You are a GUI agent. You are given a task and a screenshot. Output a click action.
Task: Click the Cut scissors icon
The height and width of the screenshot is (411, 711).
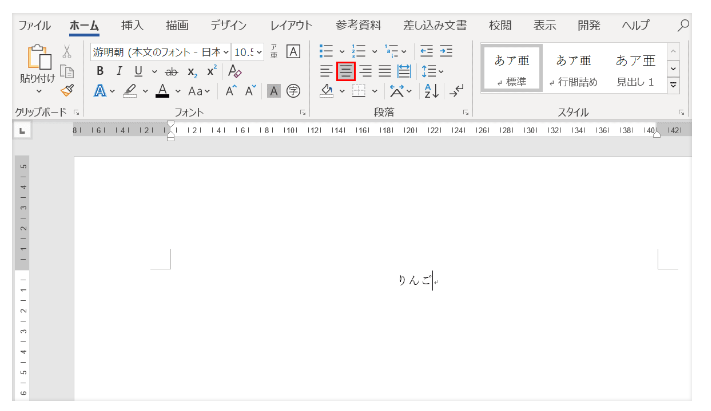67,52
